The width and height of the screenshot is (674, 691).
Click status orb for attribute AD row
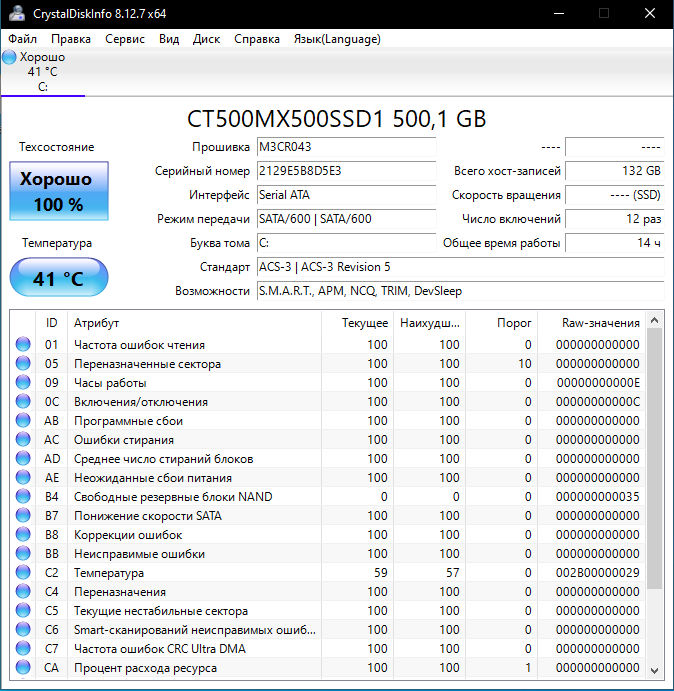pyautogui.click(x=23, y=458)
